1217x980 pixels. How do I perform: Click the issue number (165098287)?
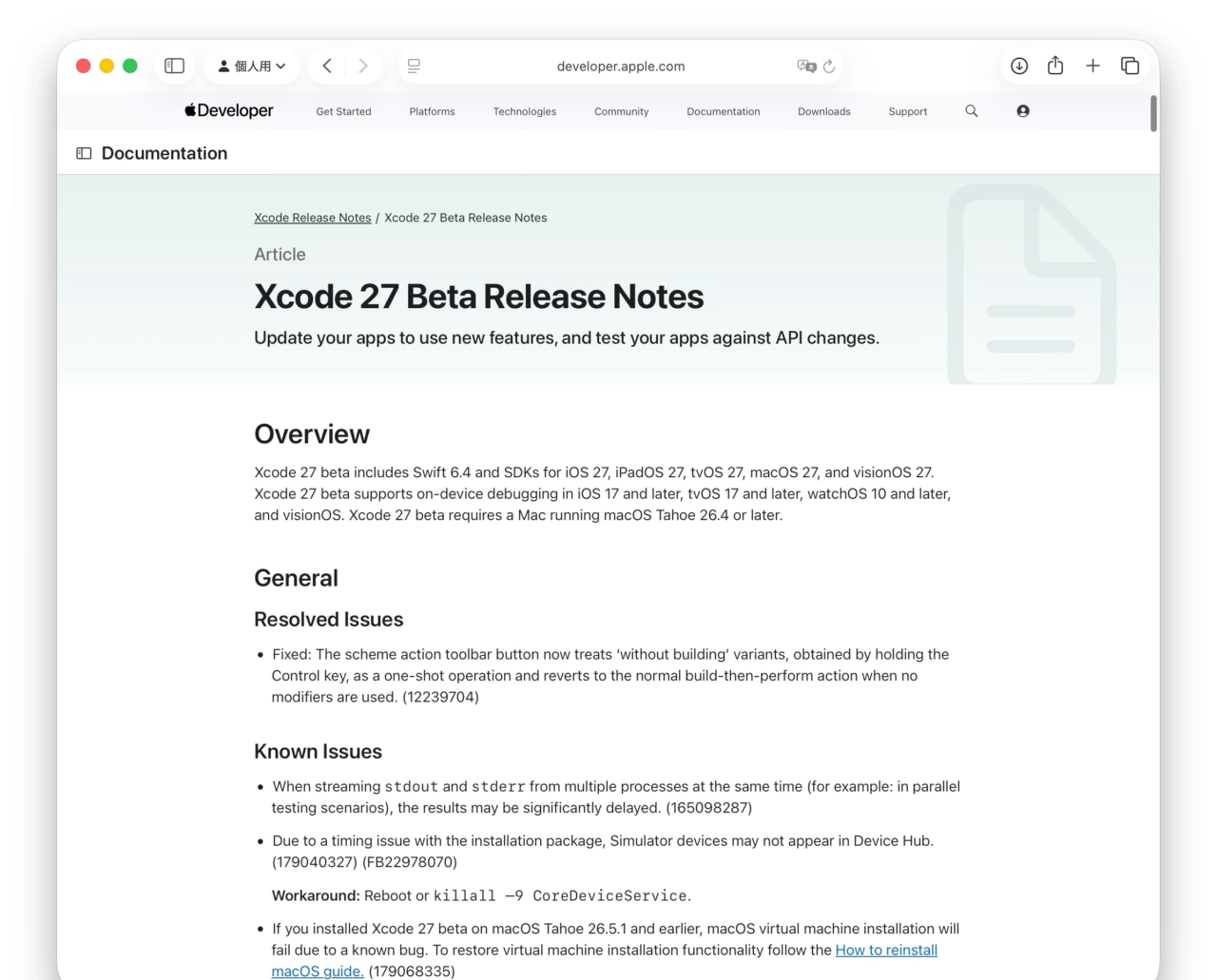point(708,808)
